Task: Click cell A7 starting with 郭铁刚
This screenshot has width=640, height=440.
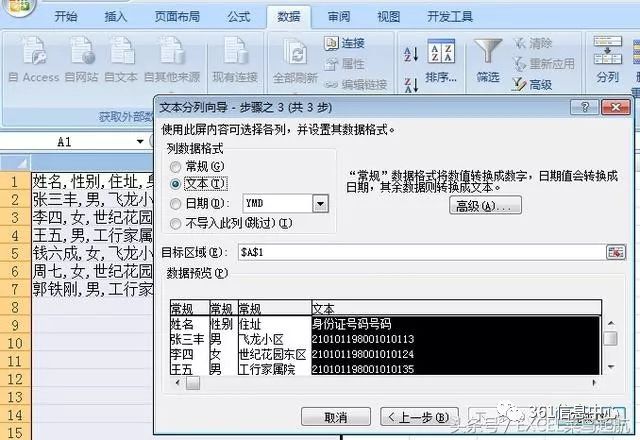Action: tap(93, 289)
